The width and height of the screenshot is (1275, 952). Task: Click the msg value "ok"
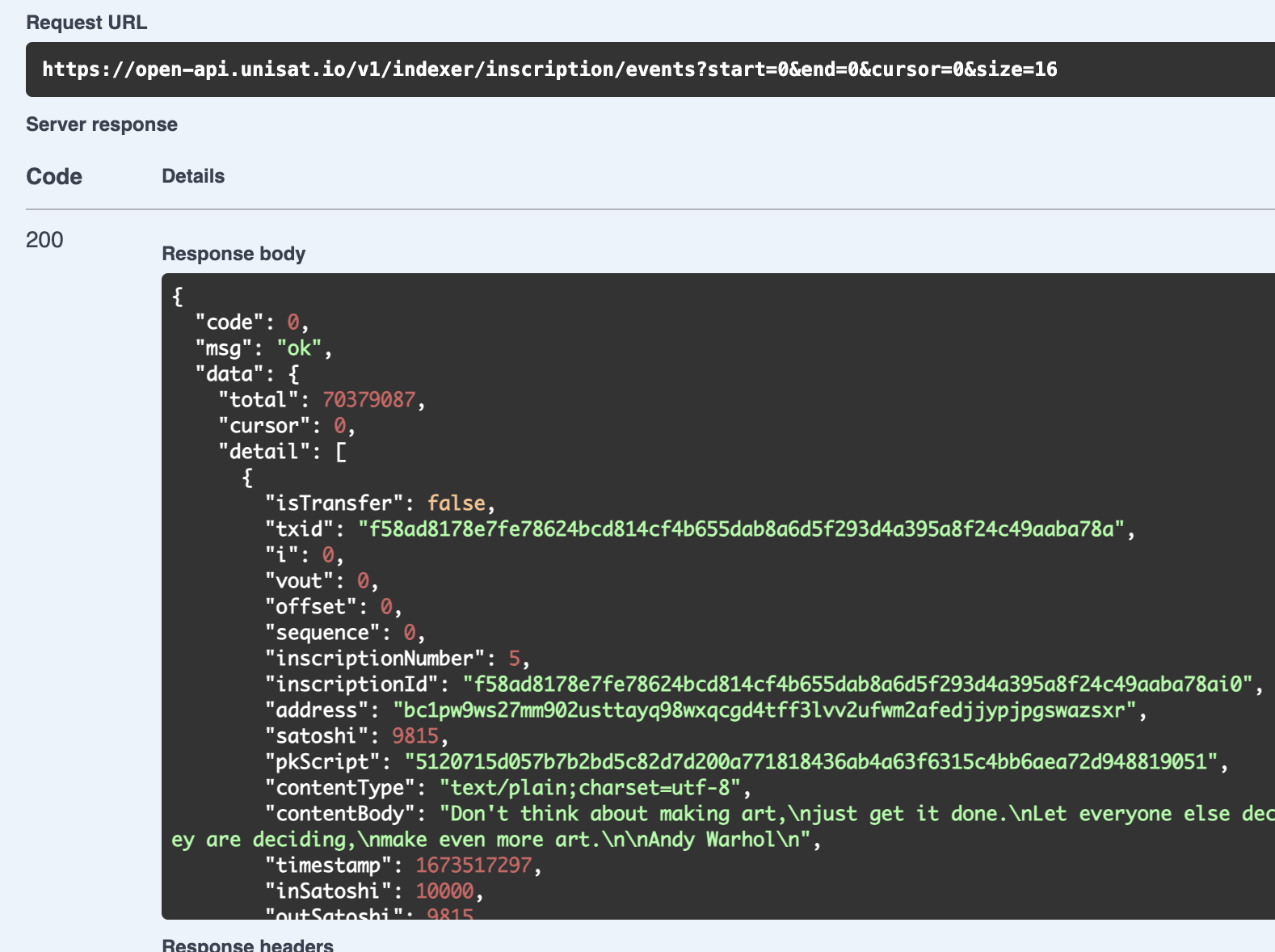click(299, 348)
